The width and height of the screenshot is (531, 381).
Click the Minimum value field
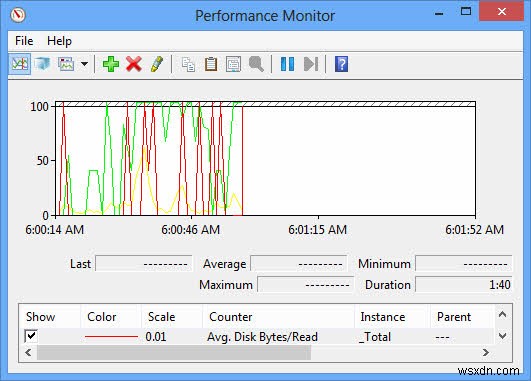(463, 263)
